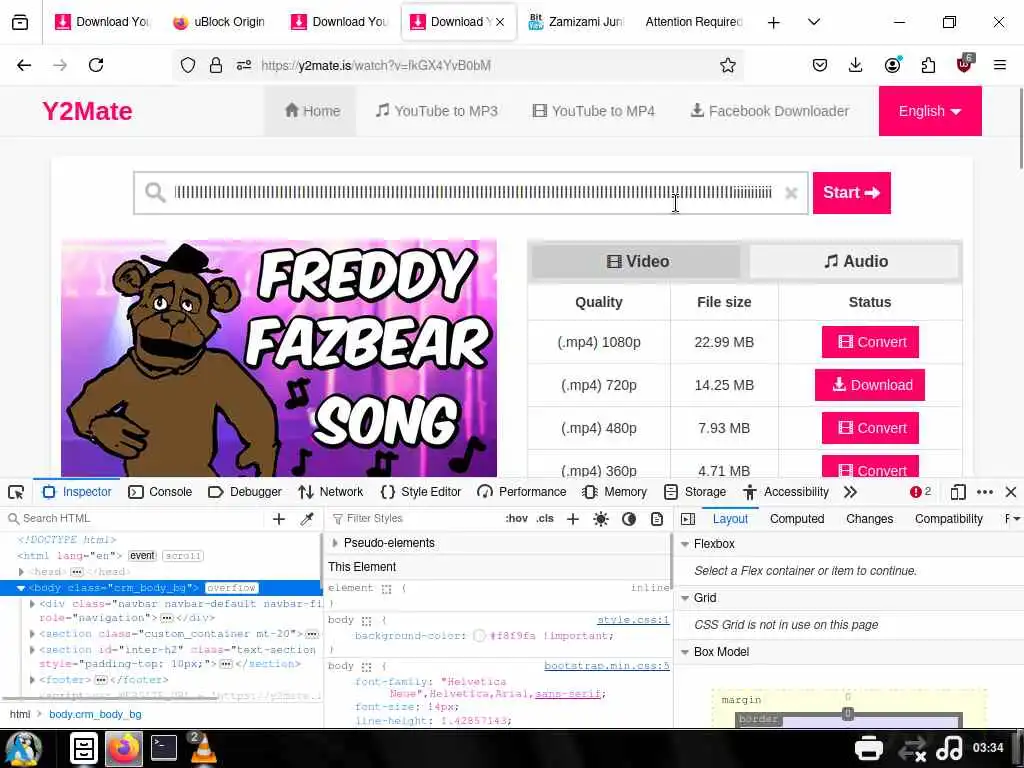Convert the 1080p mp4 video
The width and height of the screenshot is (1024, 768).
point(870,342)
